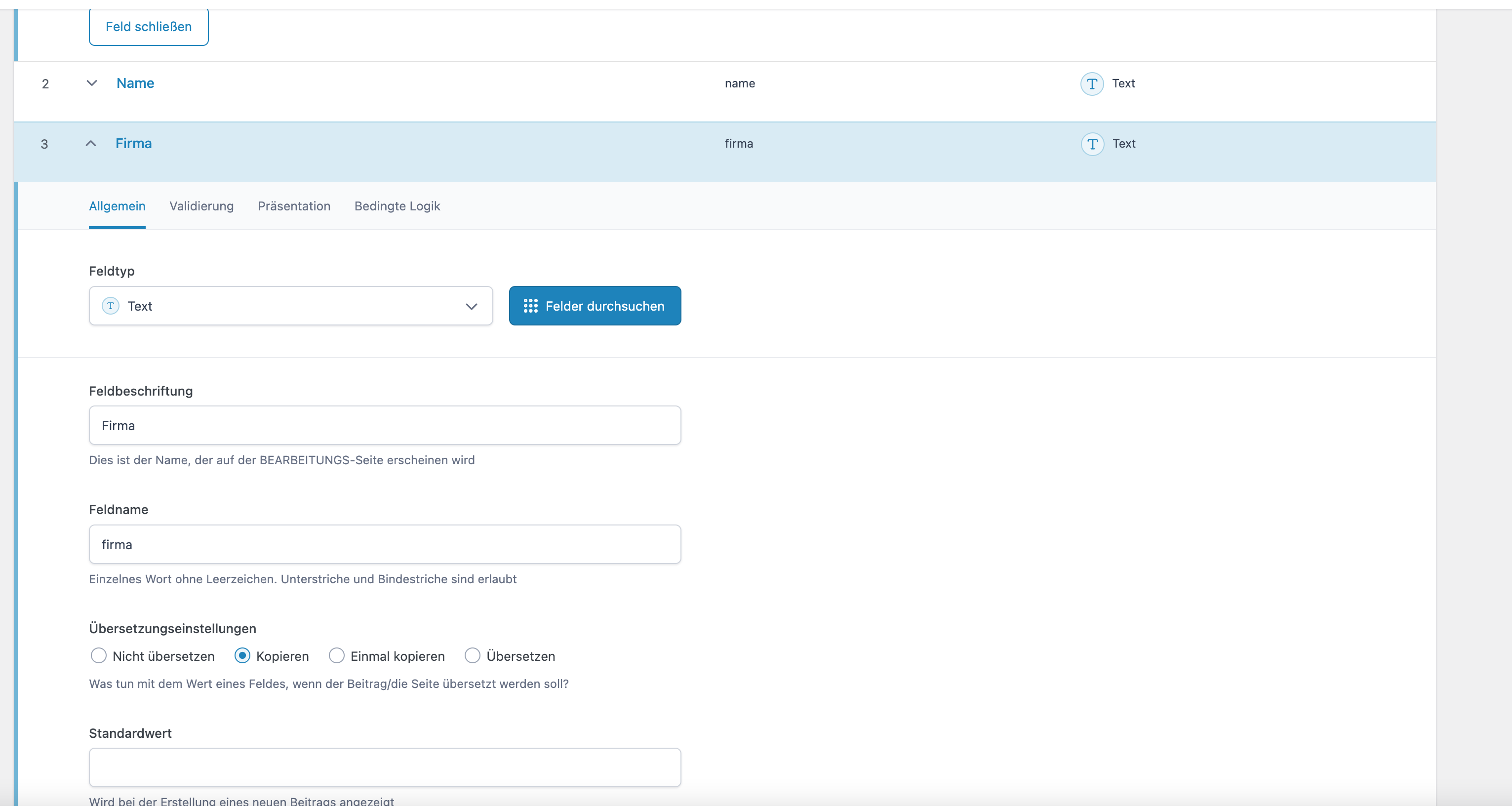The height and width of the screenshot is (806, 1512).
Task: Click the Text type icon in the Firma row
Action: tap(1092, 144)
